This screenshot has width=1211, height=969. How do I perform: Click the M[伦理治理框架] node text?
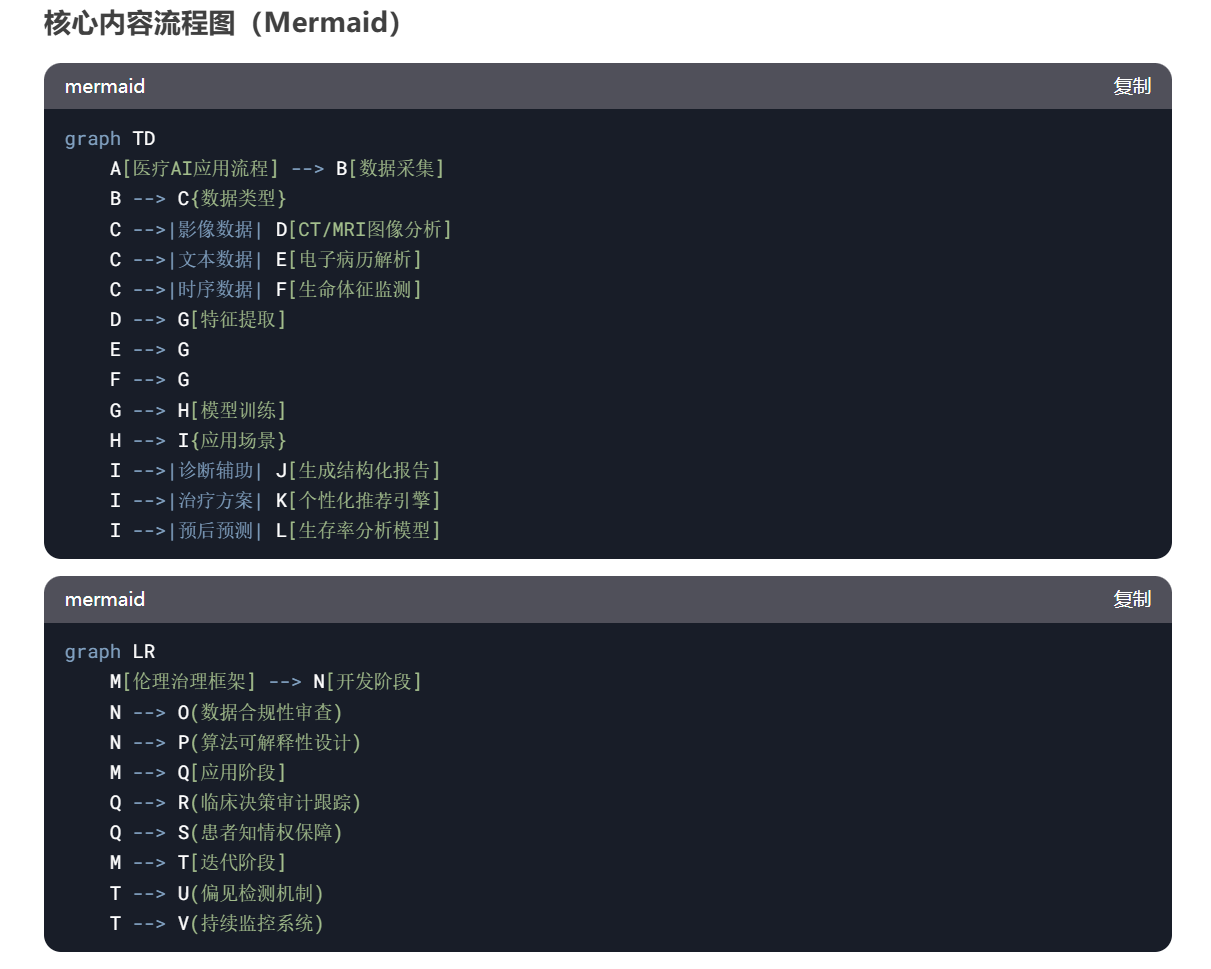pos(183,682)
